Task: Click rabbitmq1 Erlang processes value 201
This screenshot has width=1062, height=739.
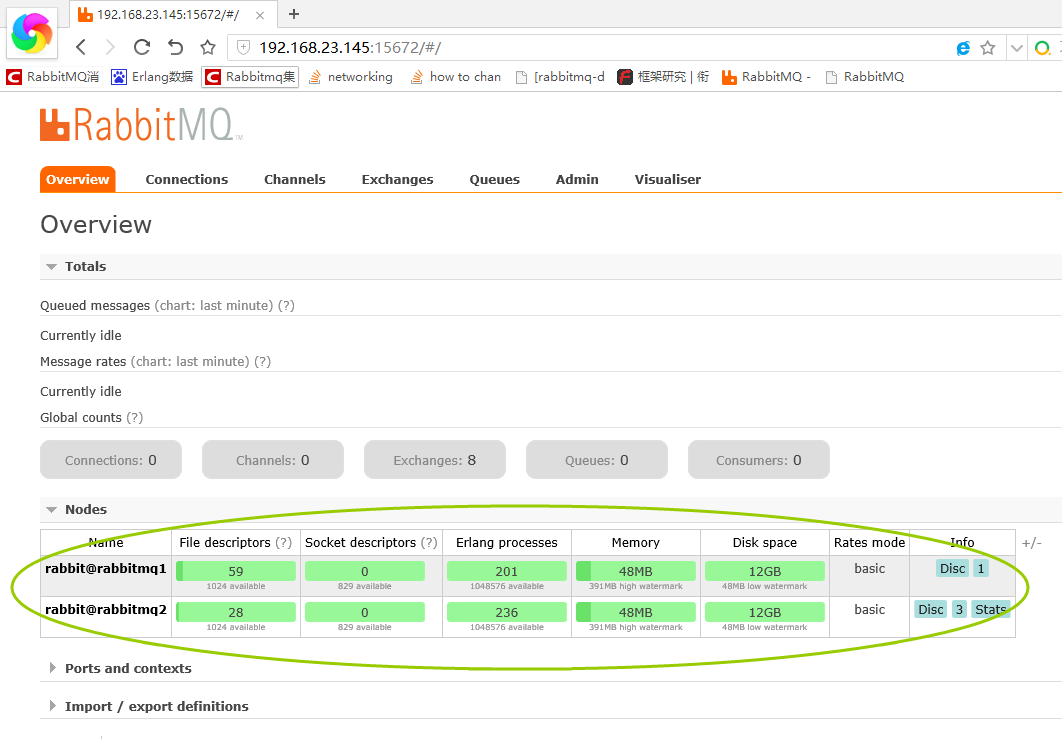Action: click(x=507, y=571)
